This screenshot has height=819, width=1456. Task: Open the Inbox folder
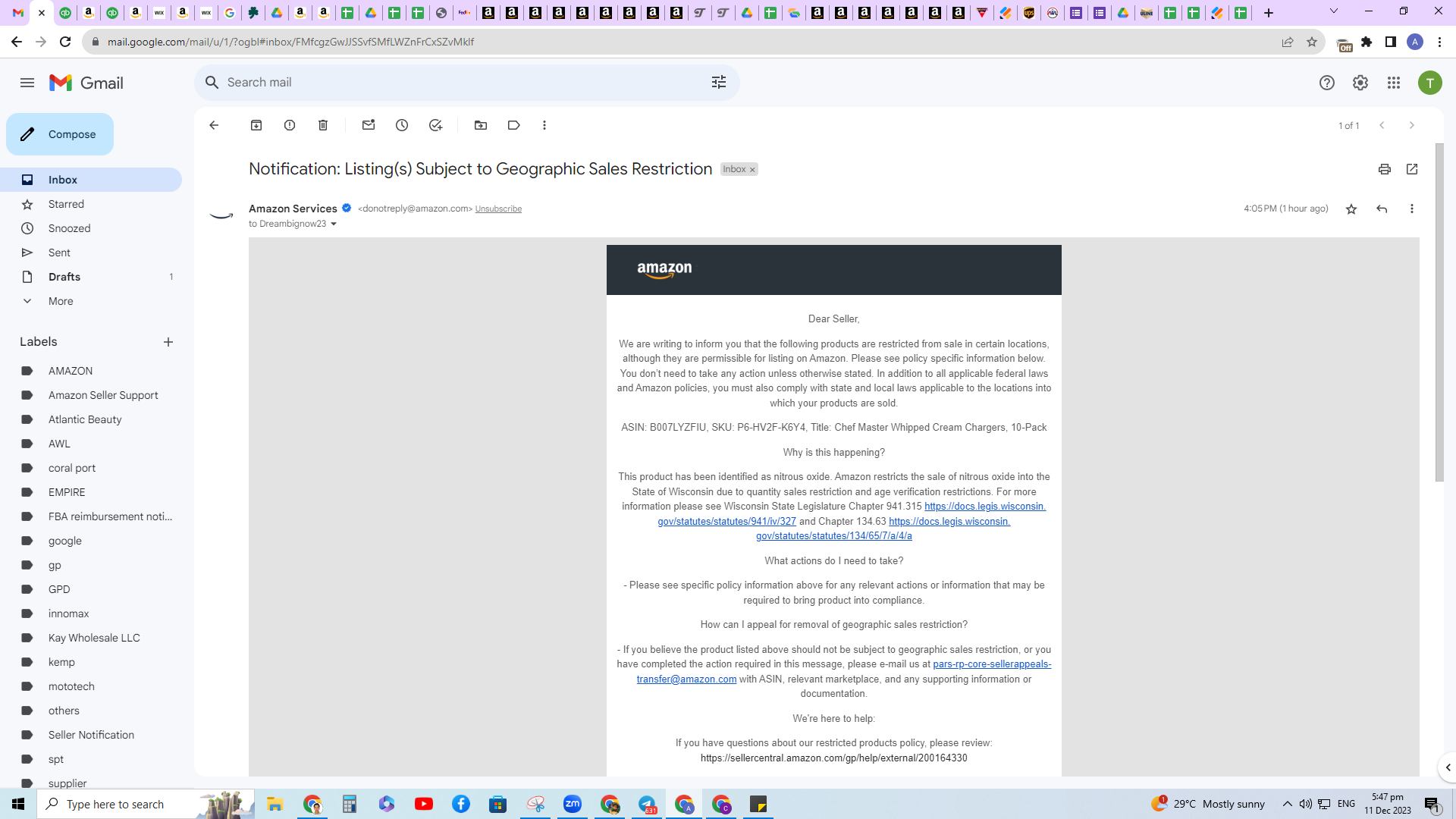pos(91,180)
